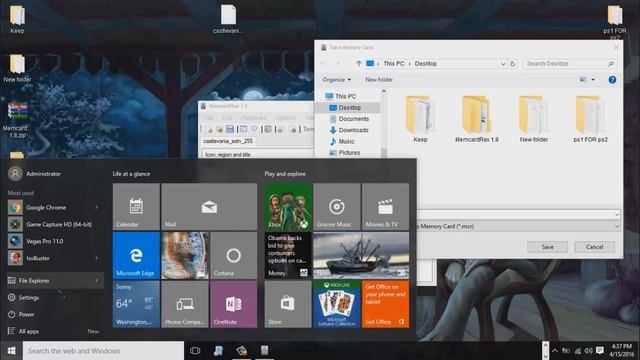
Task: Select castlevania_sotn_255 tab in MemcardRex
Action: [228, 141]
